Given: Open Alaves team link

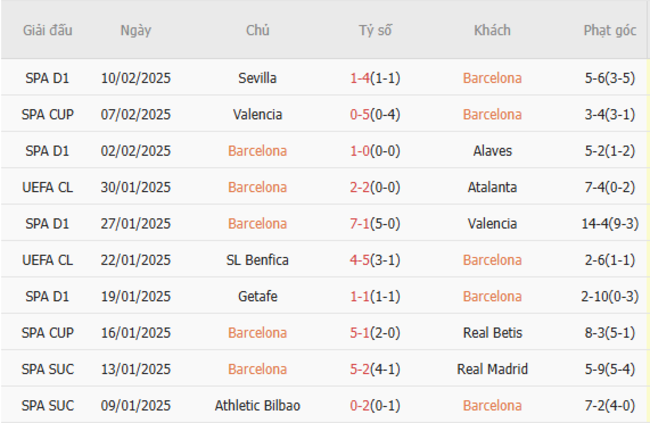Looking at the screenshot, I should tap(492, 151).
